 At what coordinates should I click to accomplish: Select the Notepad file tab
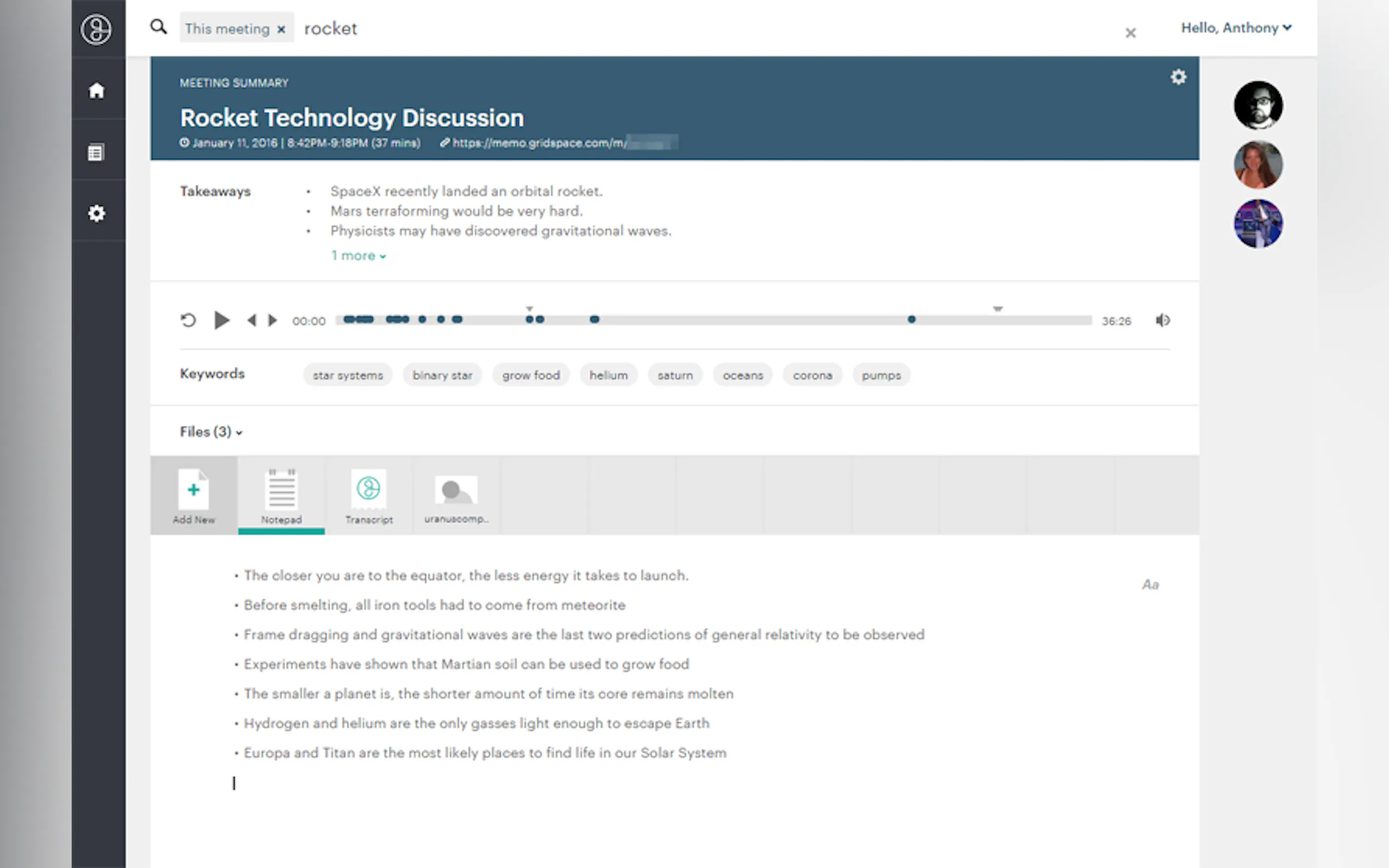pos(282,496)
